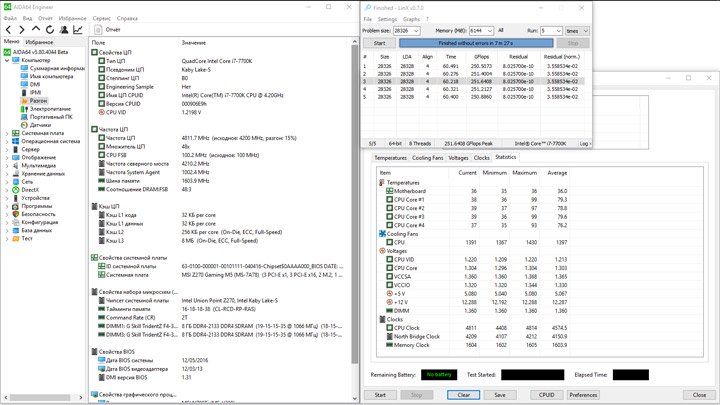Expand the Системная плата tree node

[7, 133]
